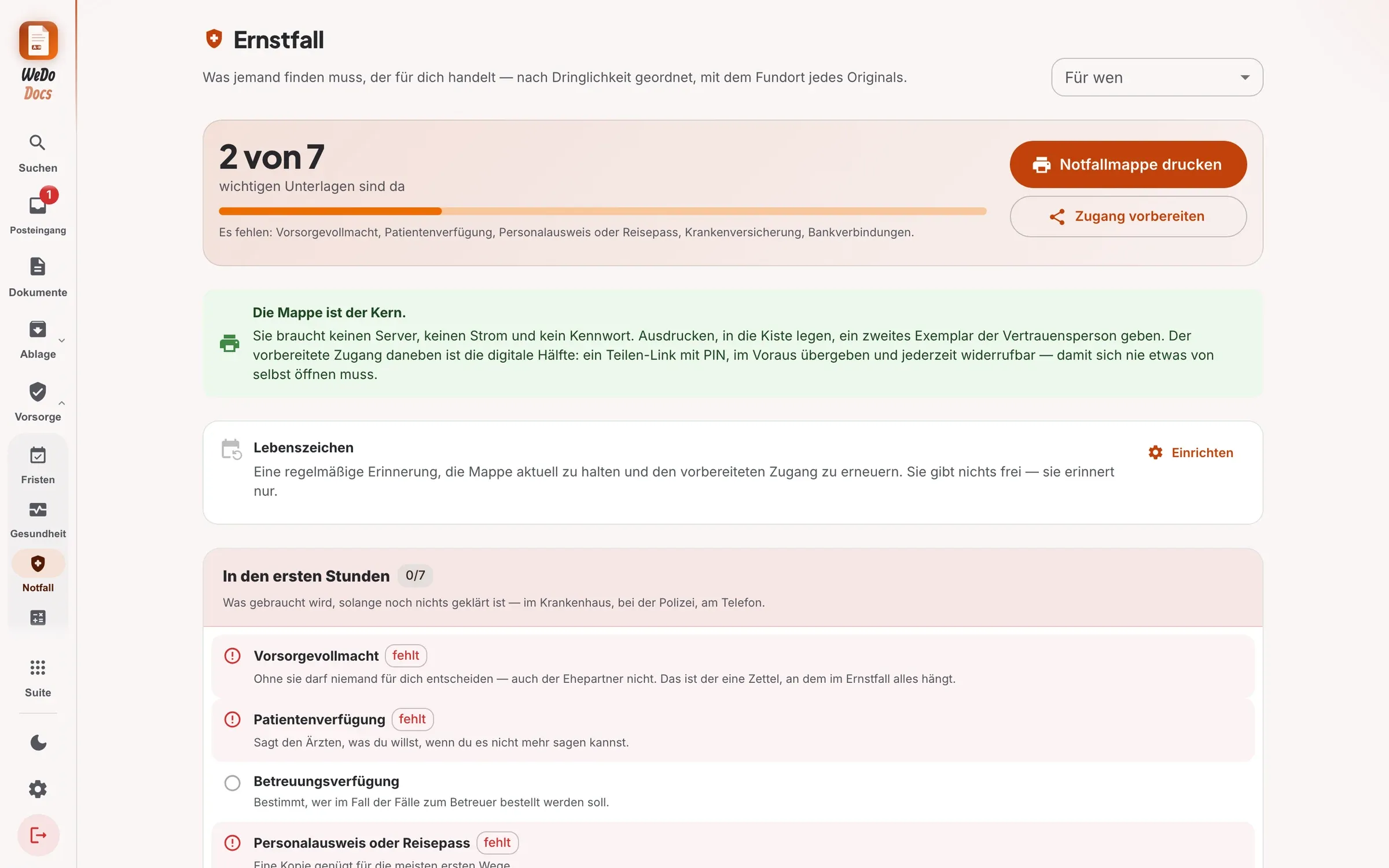The image size is (1389, 868).
Task: Click the 2 von 7 progress bar
Action: point(602,211)
